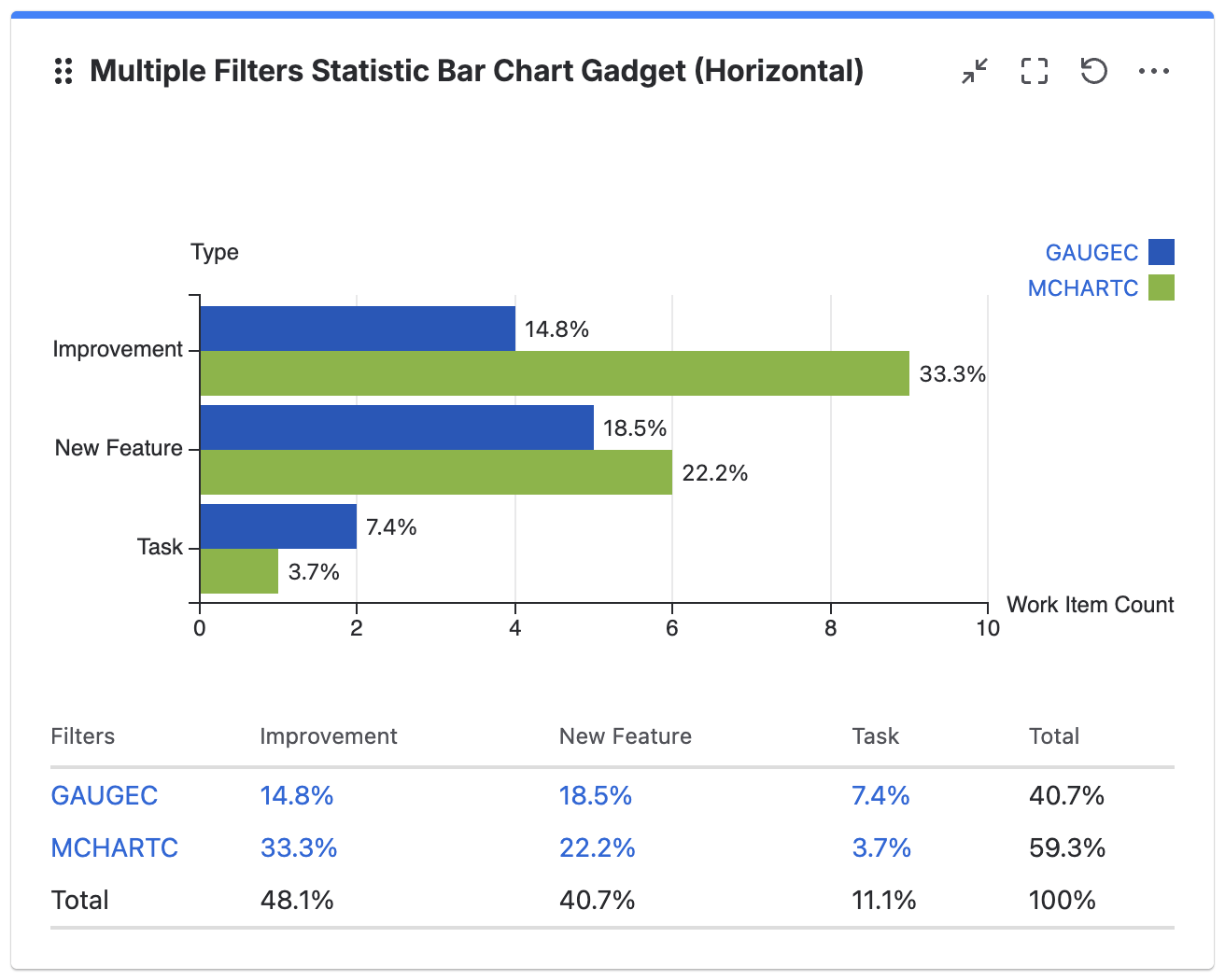
Task: Open GAUGEC filter link in the table
Action: pyautogui.click(x=105, y=795)
